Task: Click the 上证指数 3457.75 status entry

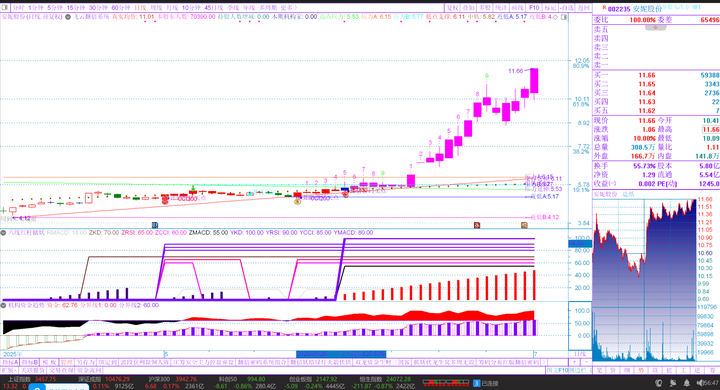Action: tap(31, 379)
